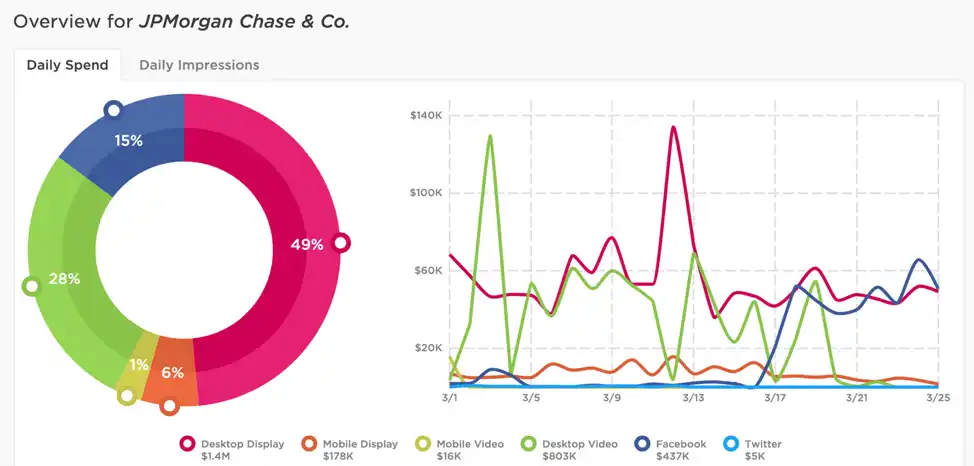Image resolution: width=974 pixels, height=466 pixels.
Task: Toggle the Facebook legend circle
Action: pyautogui.click(x=644, y=444)
